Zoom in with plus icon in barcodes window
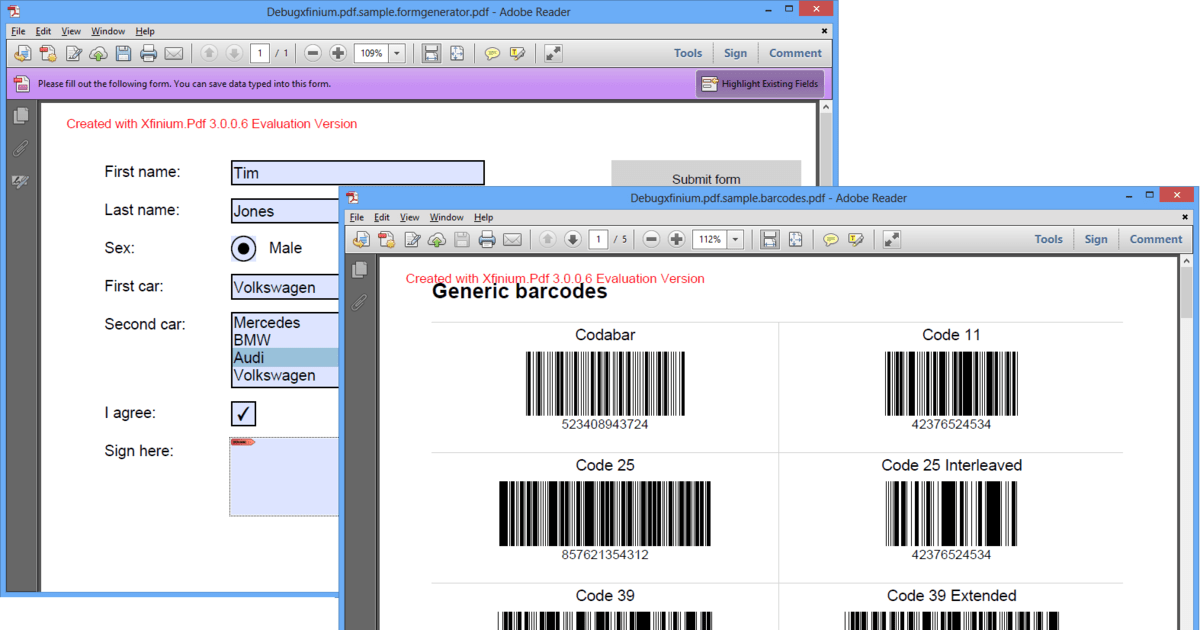Viewport: 1200px width, 630px height. pos(677,239)
